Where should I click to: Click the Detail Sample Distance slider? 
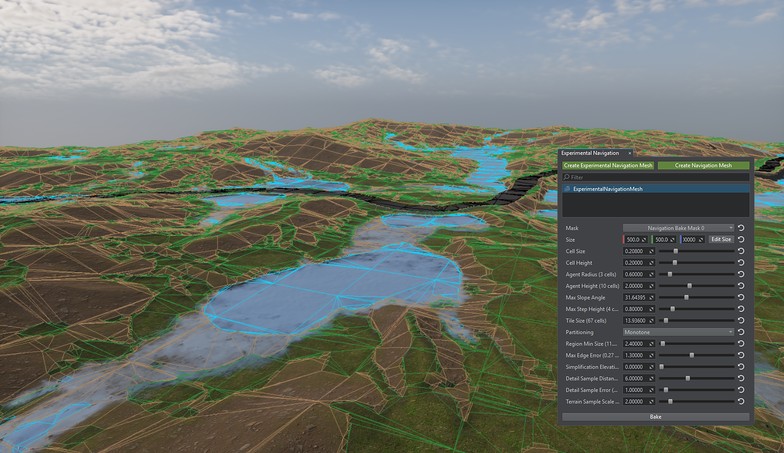(x=696, y=378)
